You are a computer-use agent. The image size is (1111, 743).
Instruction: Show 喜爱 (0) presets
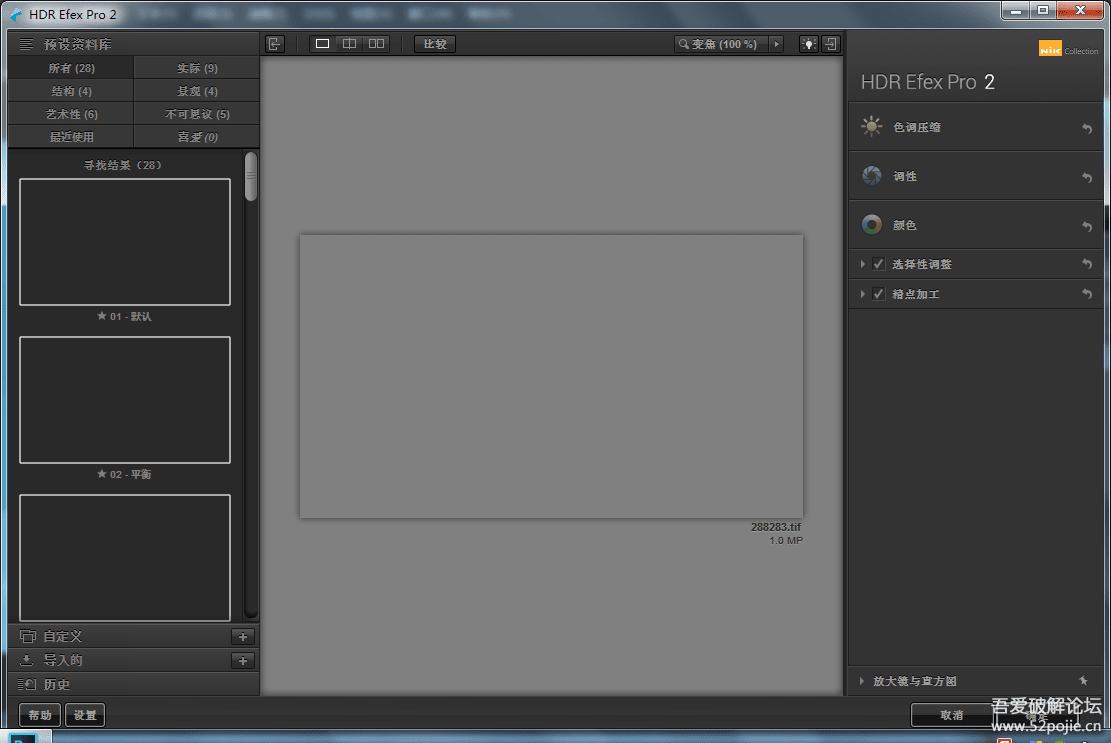(x=197, y=137)
